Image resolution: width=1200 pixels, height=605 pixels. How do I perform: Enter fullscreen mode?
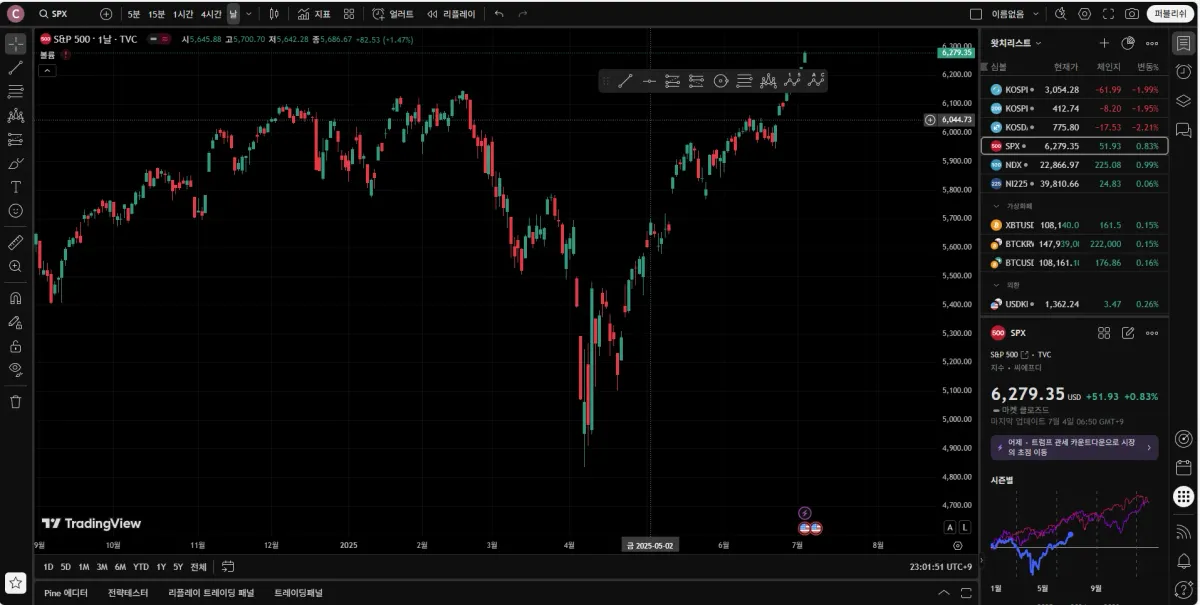(x=1108, y=14)
